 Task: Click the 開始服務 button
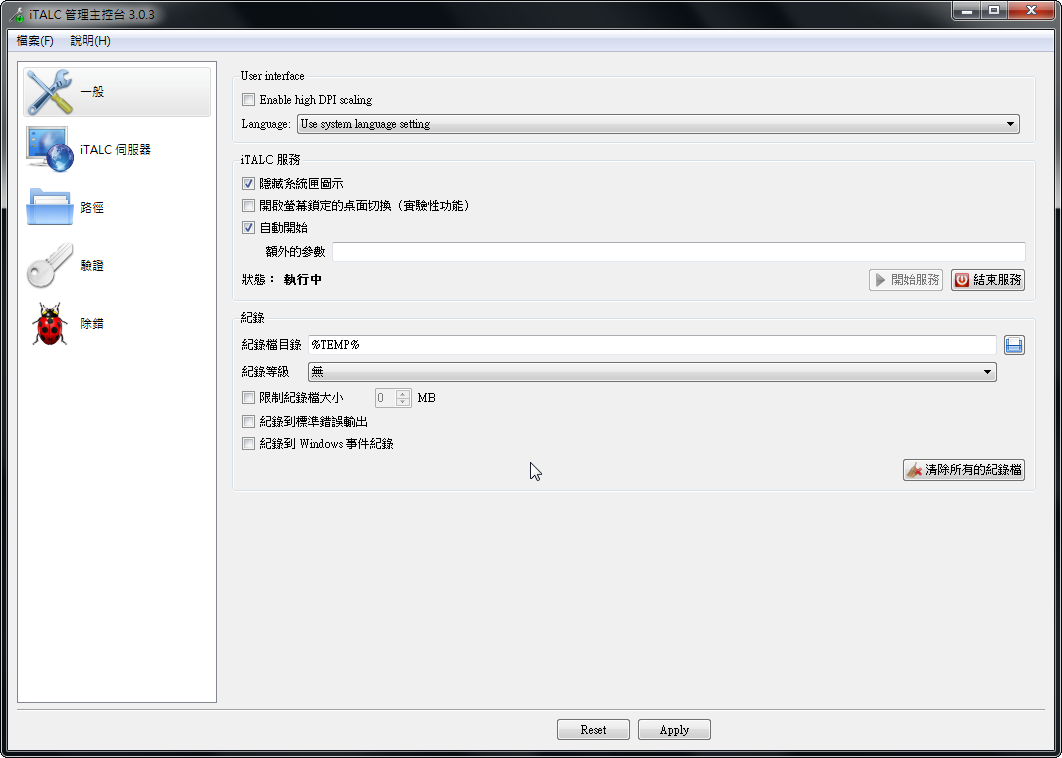coord(906,280)
